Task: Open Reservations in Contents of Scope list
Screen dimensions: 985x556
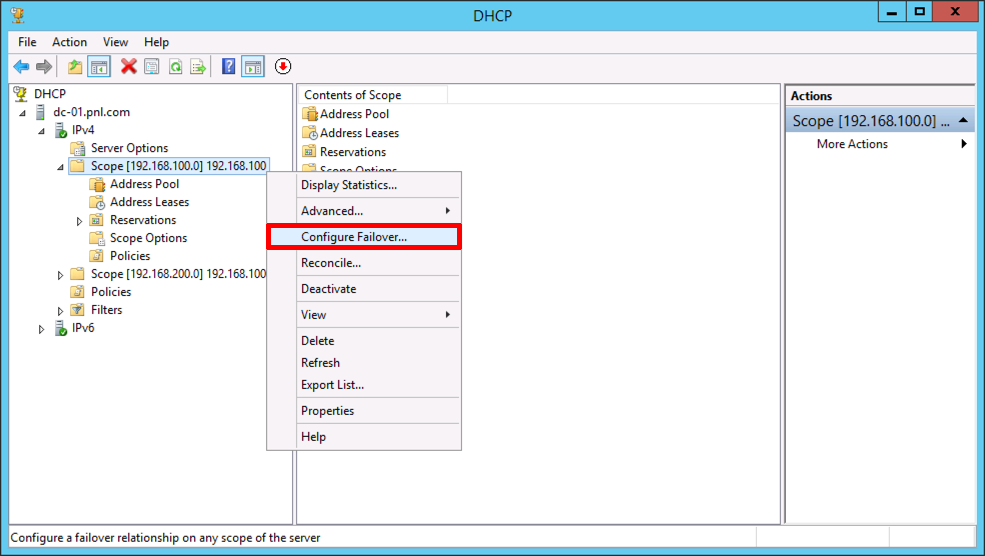Action: point(352,152)
